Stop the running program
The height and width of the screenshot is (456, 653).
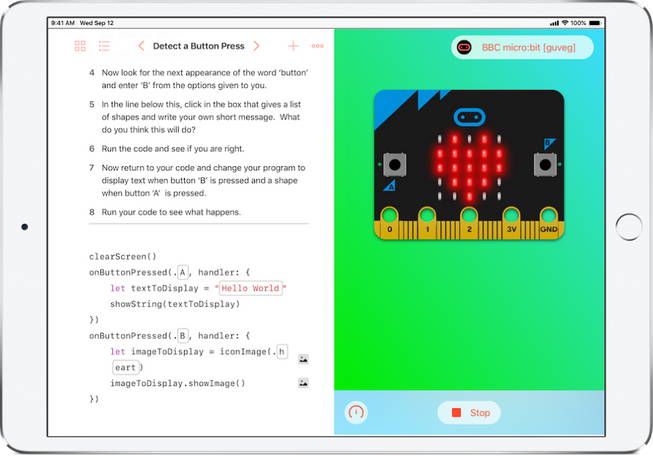469,412
